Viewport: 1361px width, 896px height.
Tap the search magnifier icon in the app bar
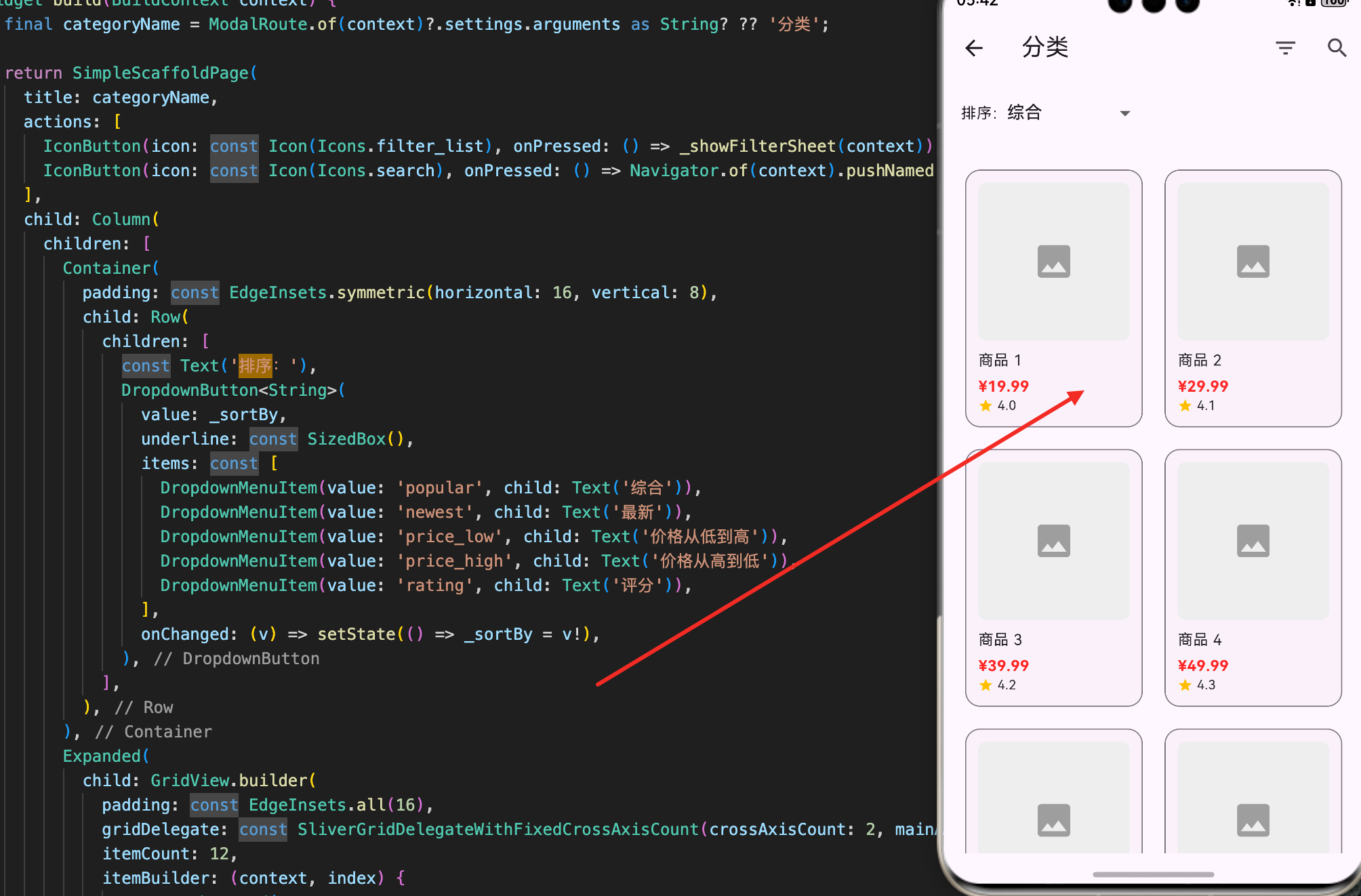(x=1337, y=47)
